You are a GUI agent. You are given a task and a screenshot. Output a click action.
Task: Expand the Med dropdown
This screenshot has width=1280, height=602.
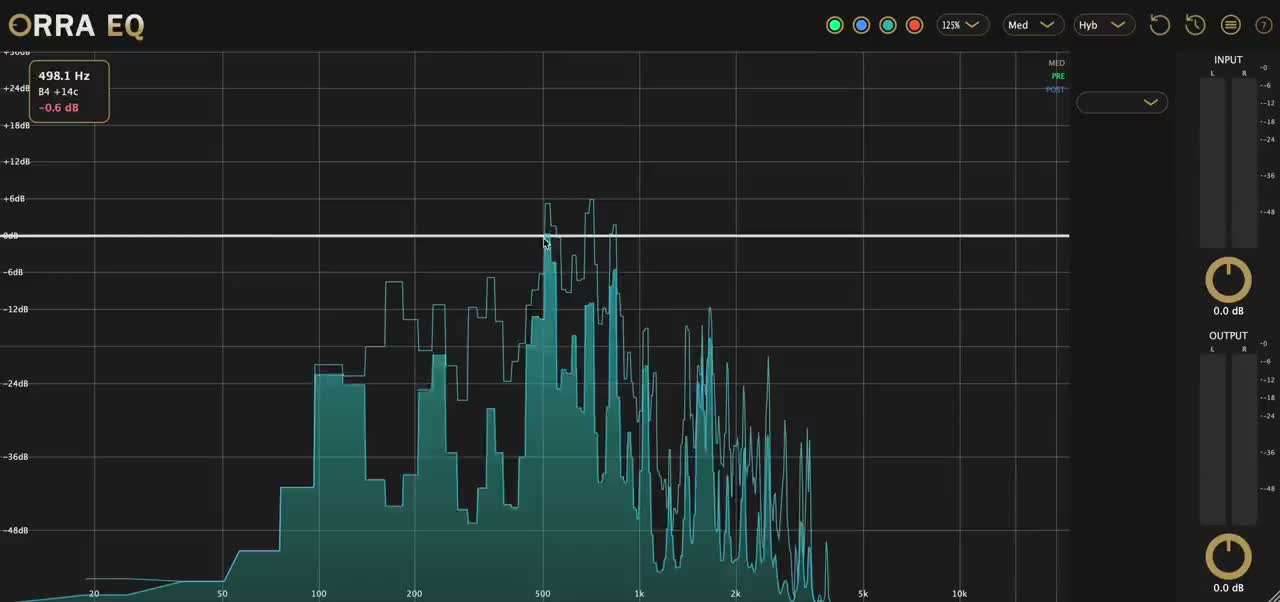click(x=1032, y=25)
